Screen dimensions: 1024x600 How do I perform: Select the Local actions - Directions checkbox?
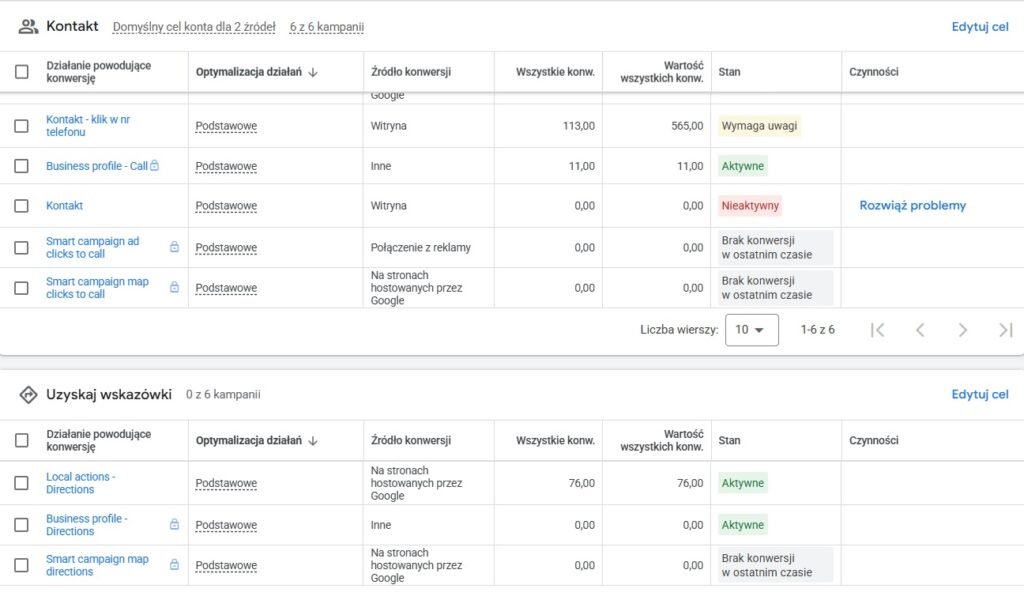(21, 483)
